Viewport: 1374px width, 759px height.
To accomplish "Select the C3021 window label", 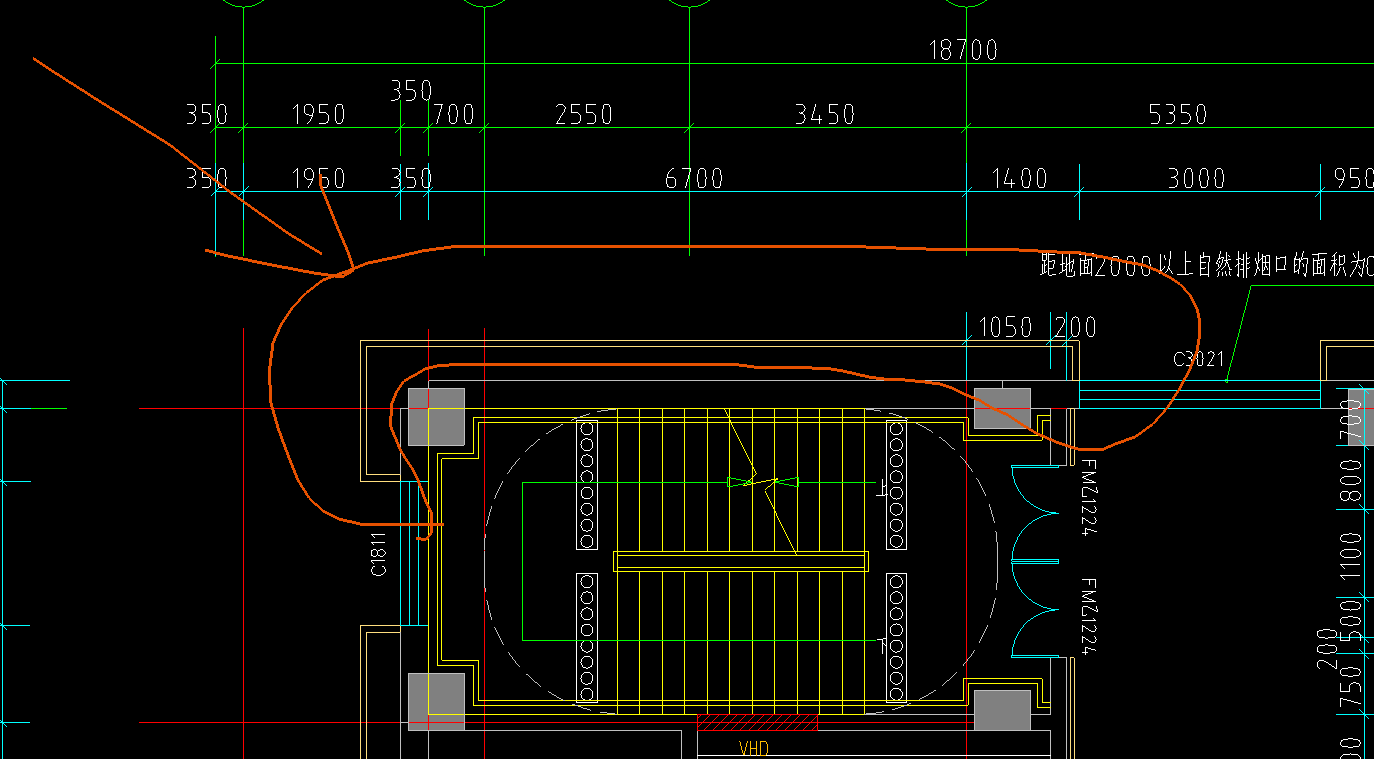I will tap(1198, 359).
